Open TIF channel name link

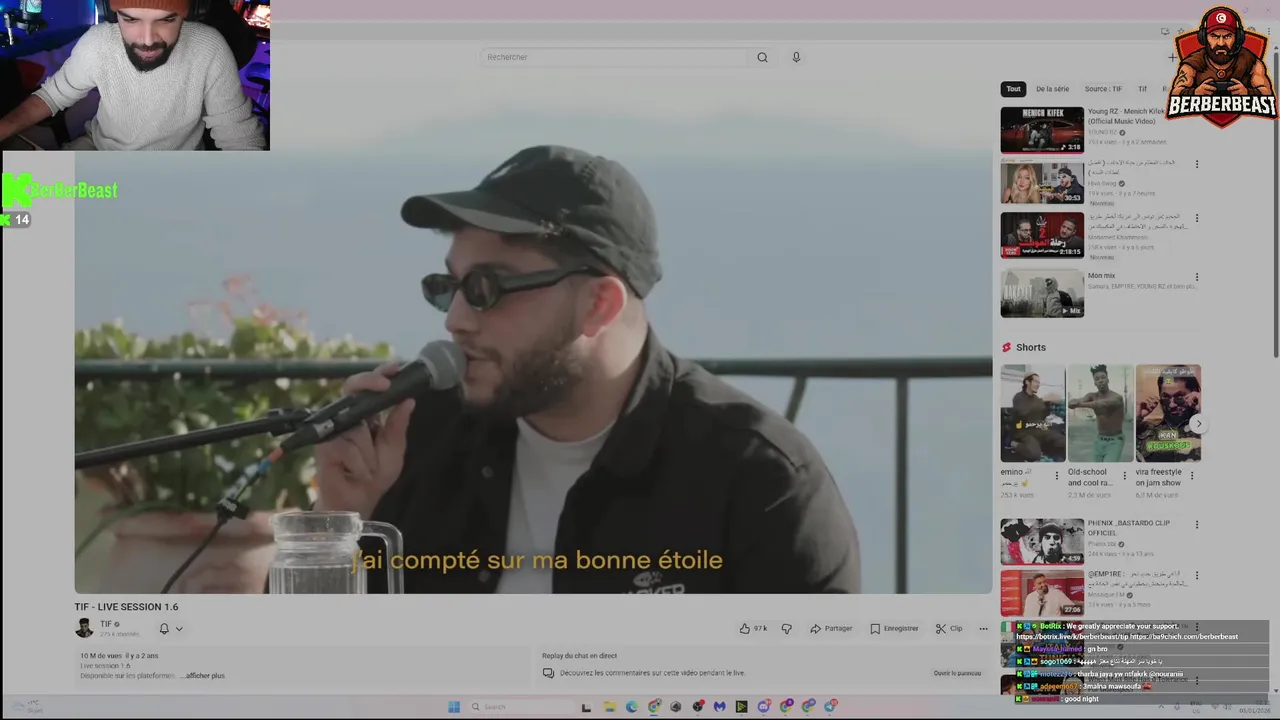click(x=106, y=624)
